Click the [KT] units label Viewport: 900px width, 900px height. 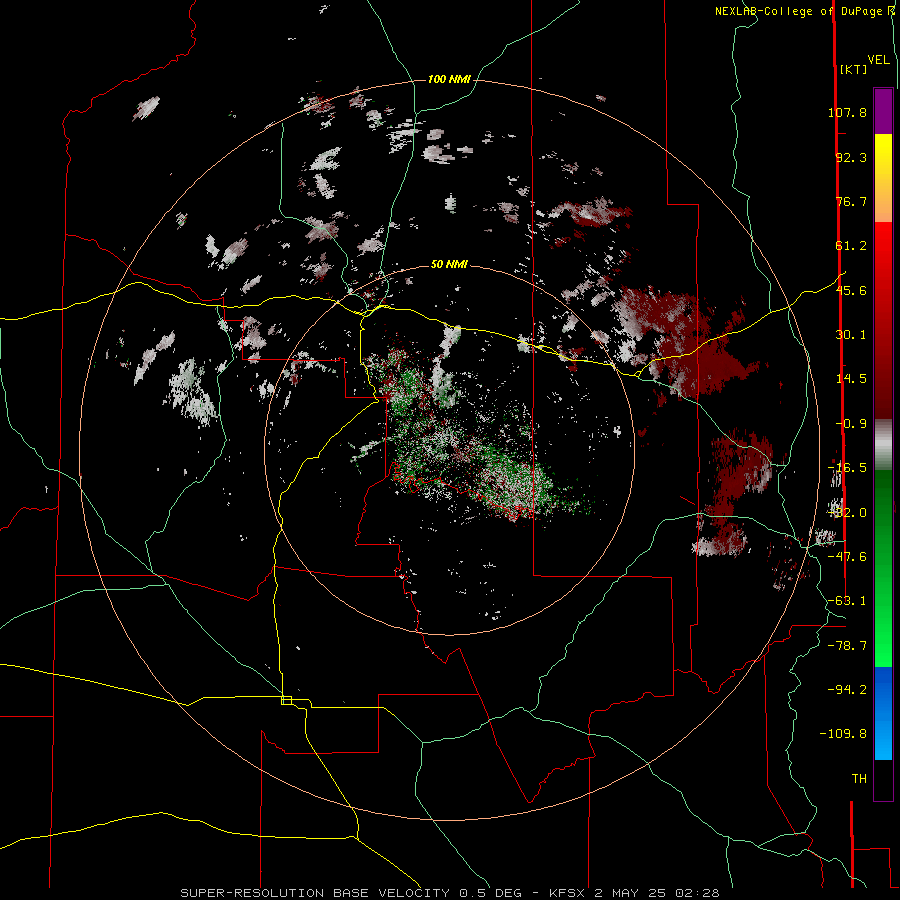point(853,69)
